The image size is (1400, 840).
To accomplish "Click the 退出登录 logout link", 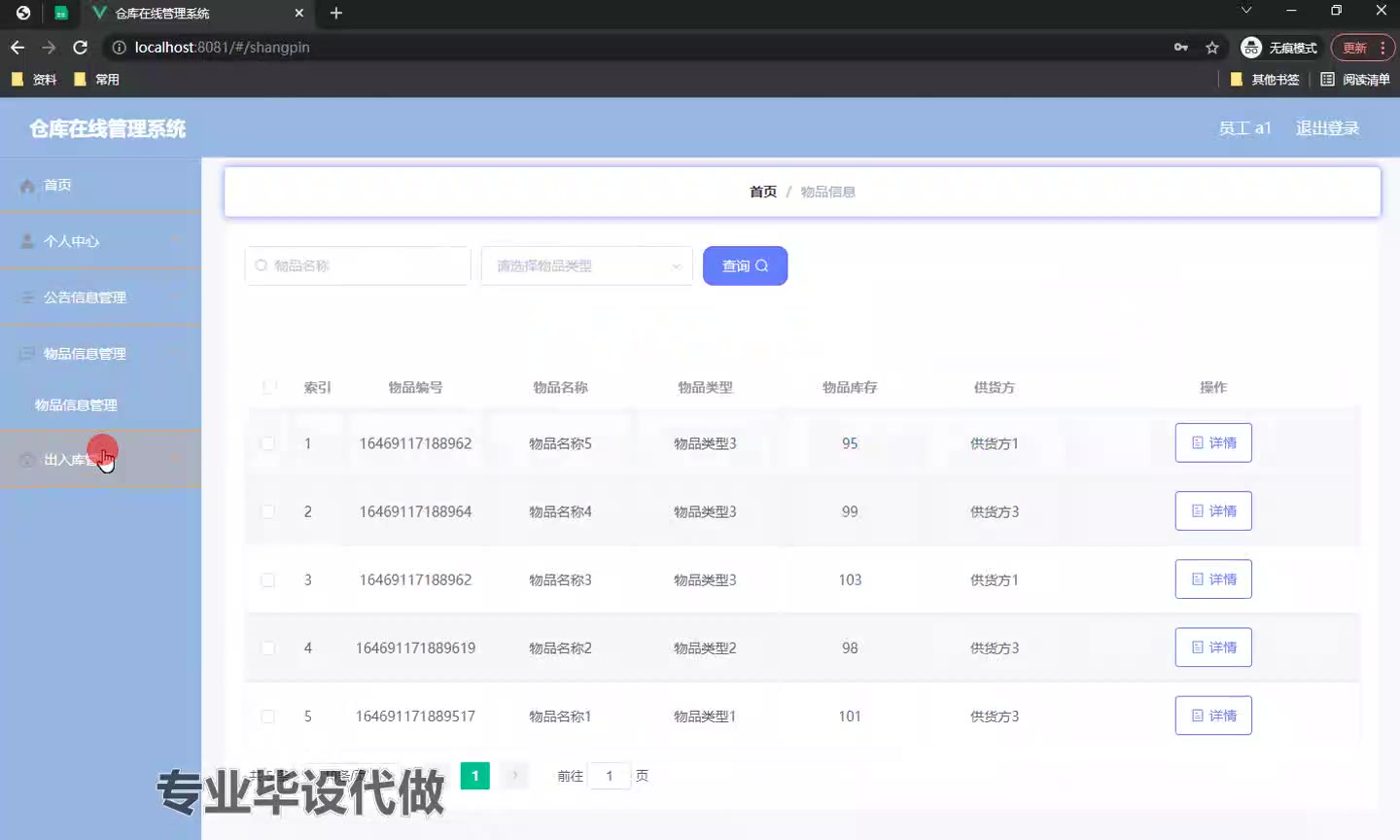I will point(1327,128).
